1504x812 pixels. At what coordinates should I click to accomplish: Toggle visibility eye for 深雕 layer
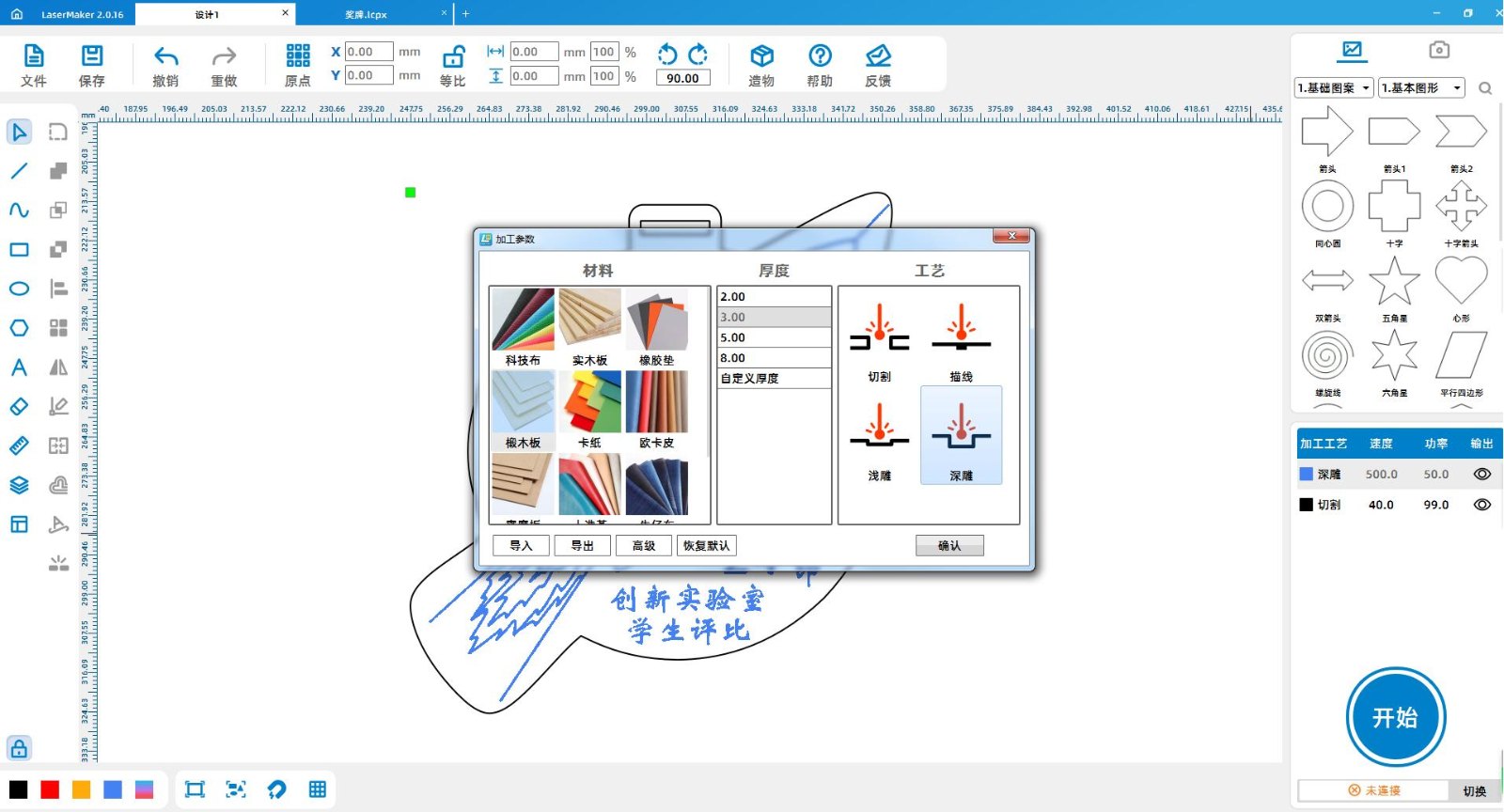[1481, 475]
